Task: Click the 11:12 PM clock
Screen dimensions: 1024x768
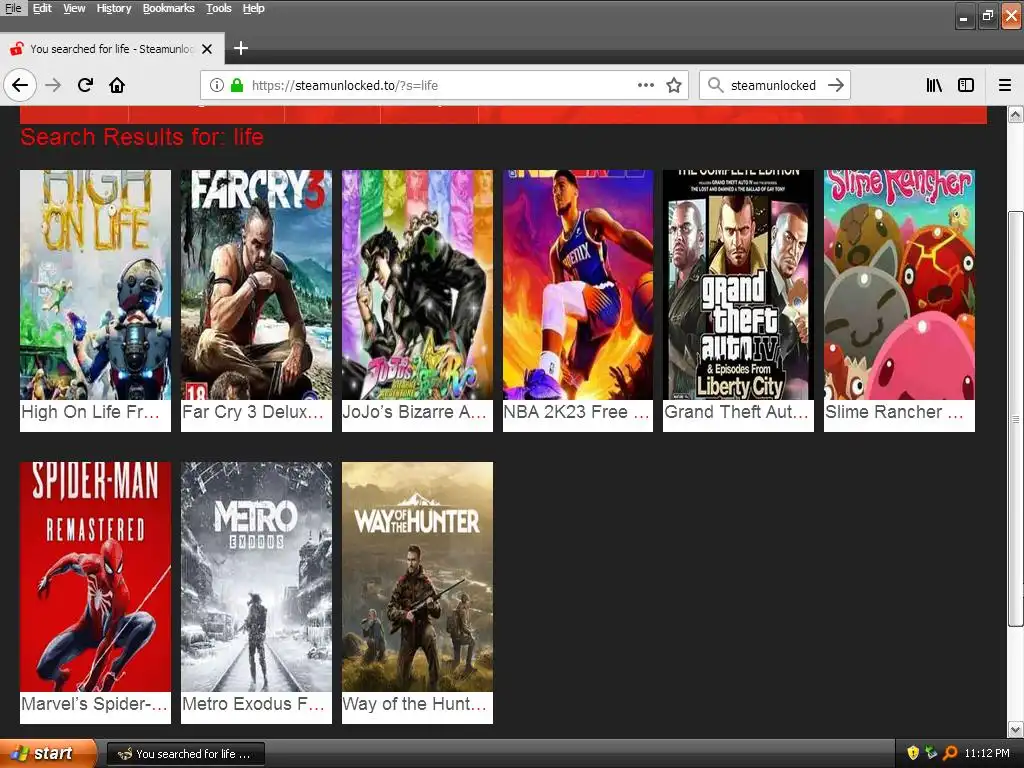Action: tap(987, 753)
